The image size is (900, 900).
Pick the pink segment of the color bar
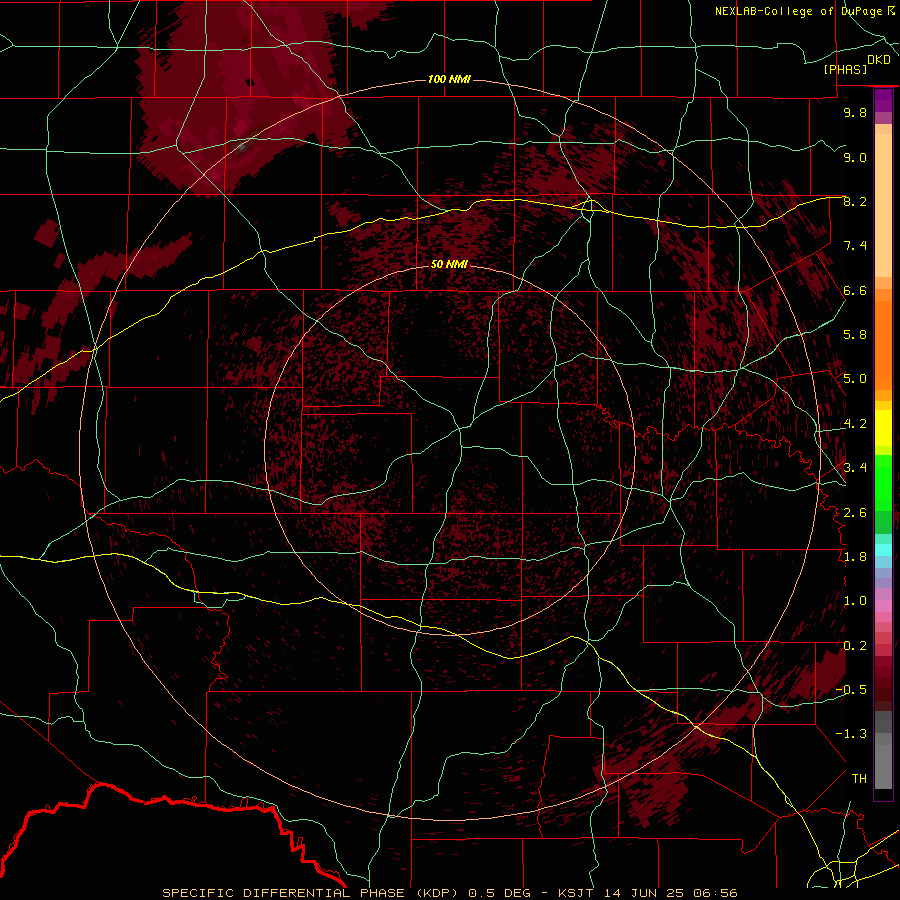(x=883, y=606)
